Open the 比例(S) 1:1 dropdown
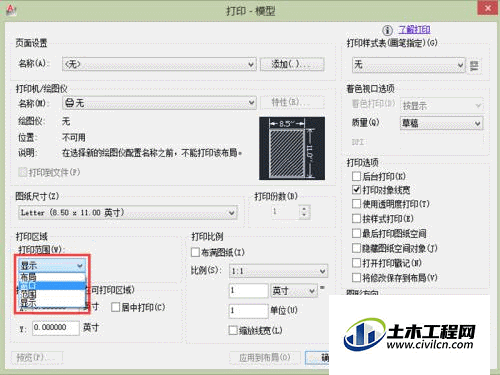 point(278,271)
